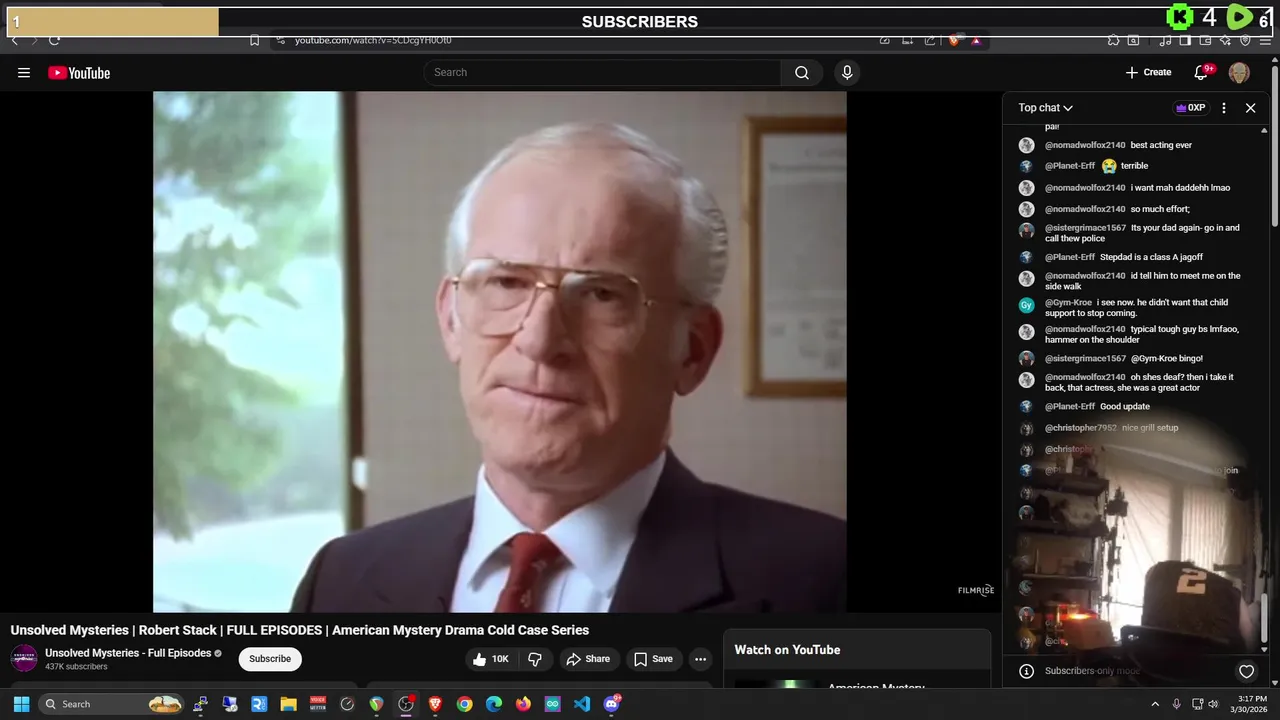Viewport: 1280px width, 720px height.
Task: Click @Planet-Erff on the 'terrible' message
Action: (1070, 166)
